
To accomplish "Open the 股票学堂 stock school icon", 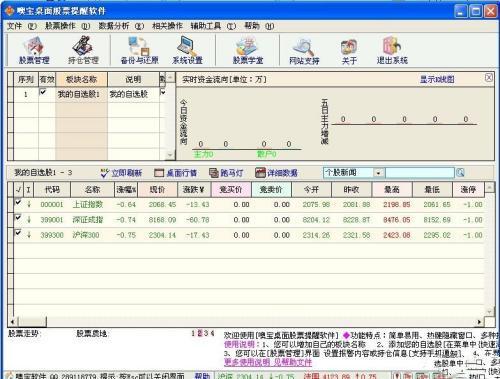I will pos(248,51).
